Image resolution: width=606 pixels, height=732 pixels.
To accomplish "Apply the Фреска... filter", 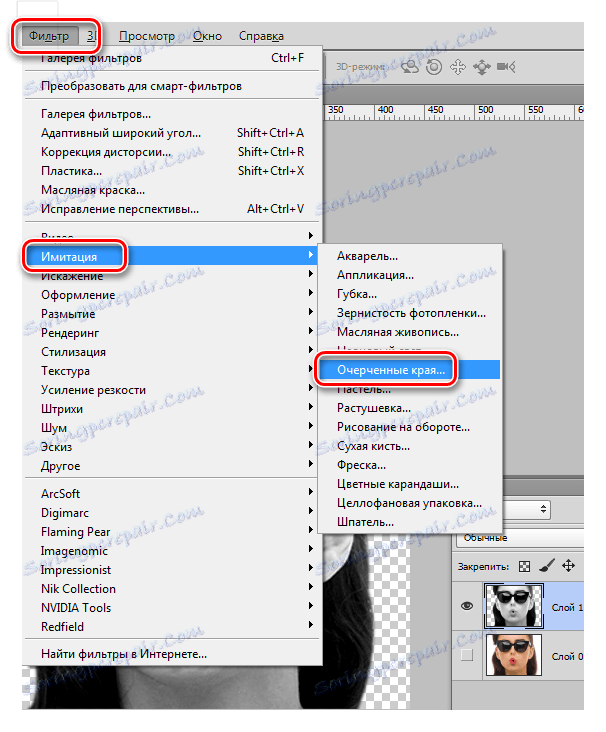I will click(410, 465).
